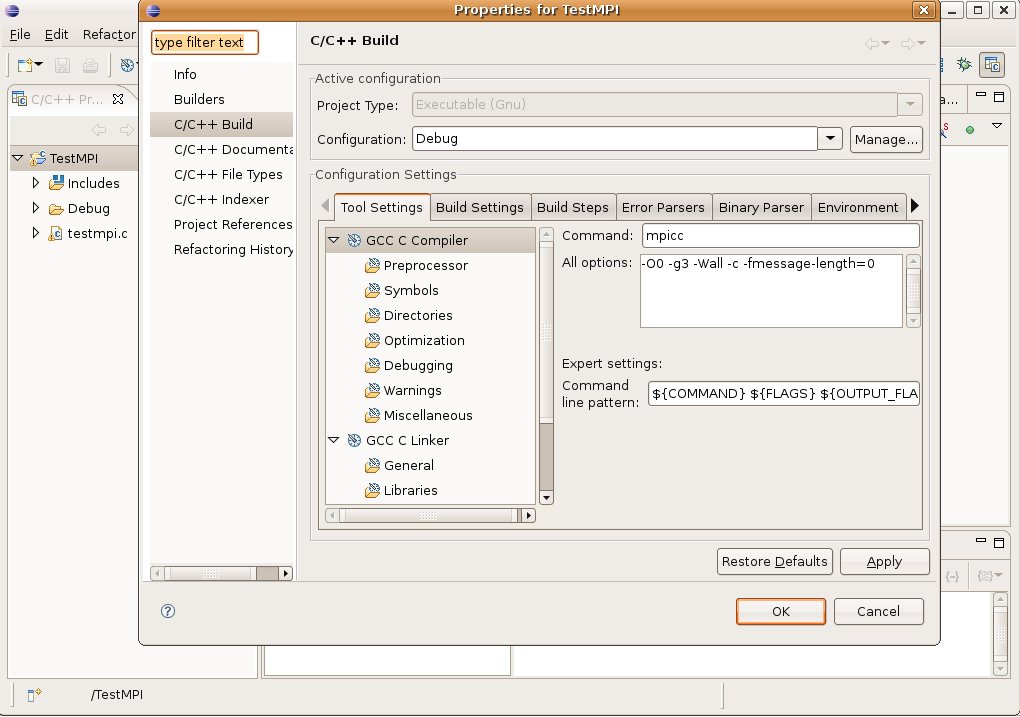Screen dimensions: 1020x717
Task: Open Preprocessor compiler settings
Action: (x=425, y=265)
